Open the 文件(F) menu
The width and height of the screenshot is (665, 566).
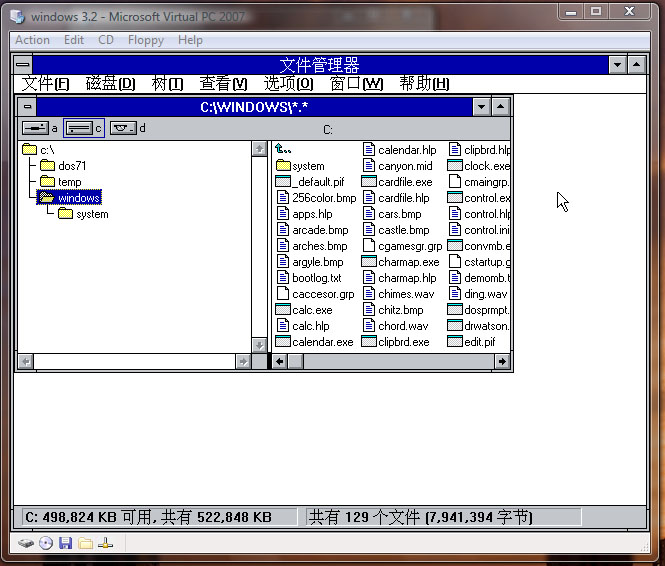(45, 84)
